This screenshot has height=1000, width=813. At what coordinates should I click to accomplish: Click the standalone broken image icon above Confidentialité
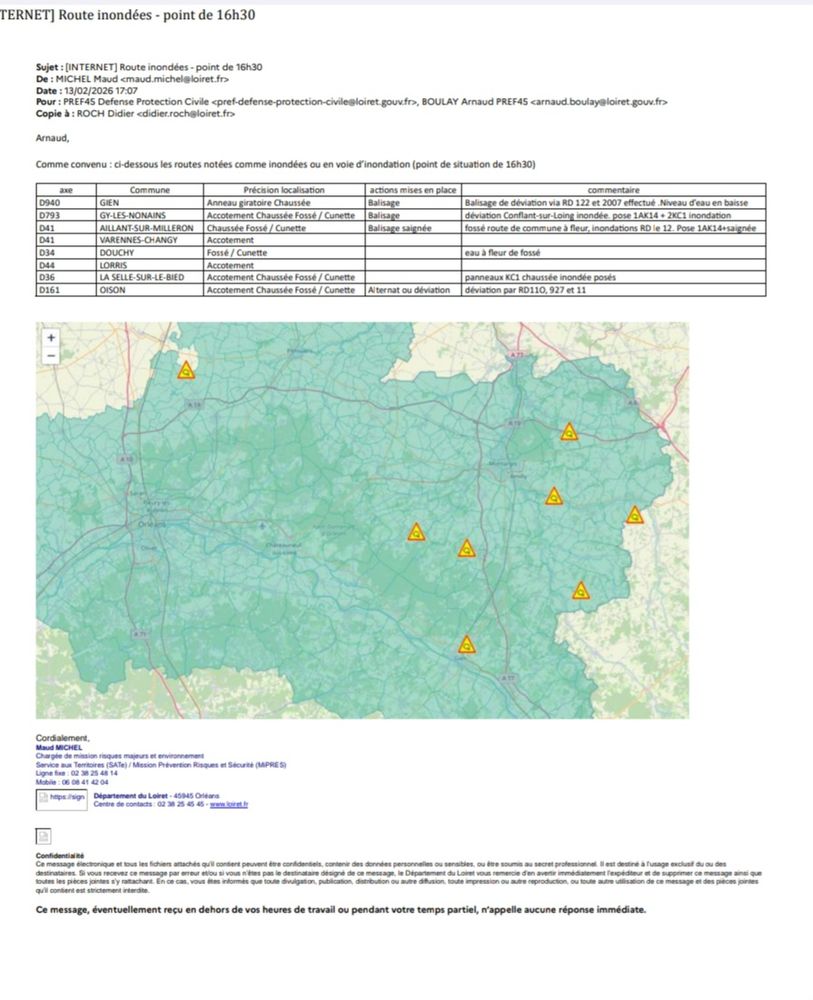click(x=44, y=836)
